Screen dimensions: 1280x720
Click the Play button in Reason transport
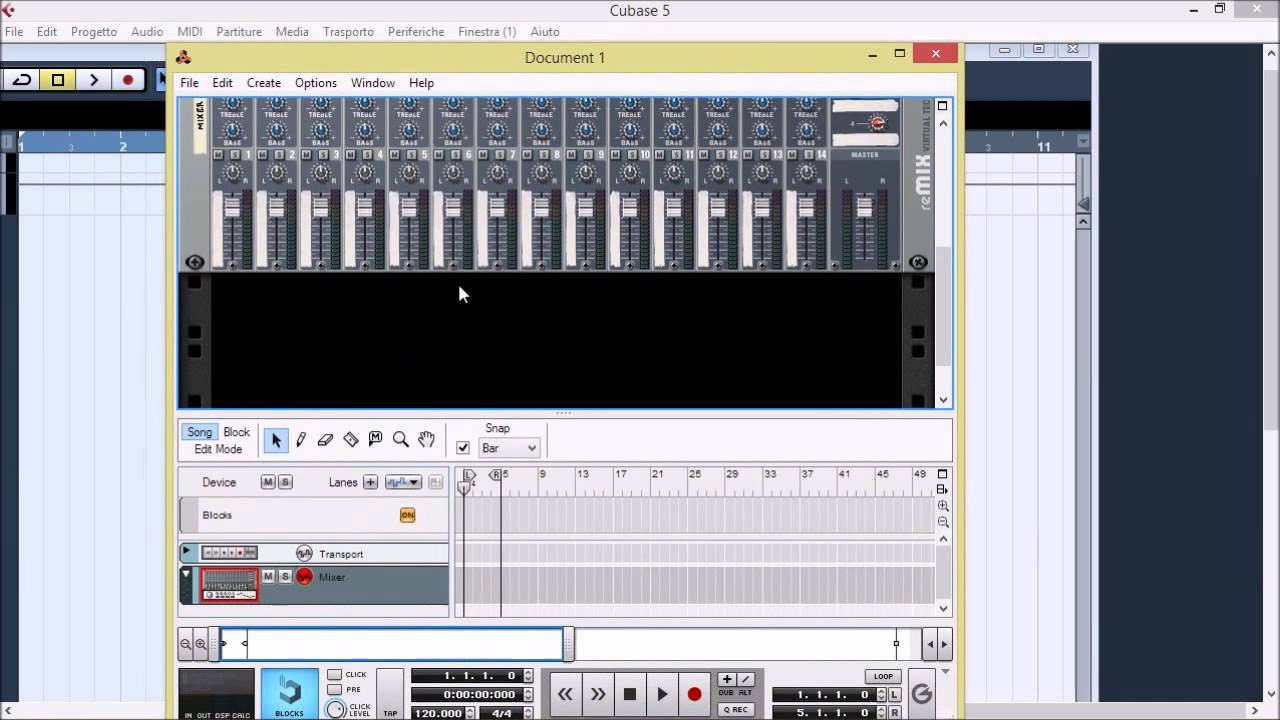pos(662,694)
